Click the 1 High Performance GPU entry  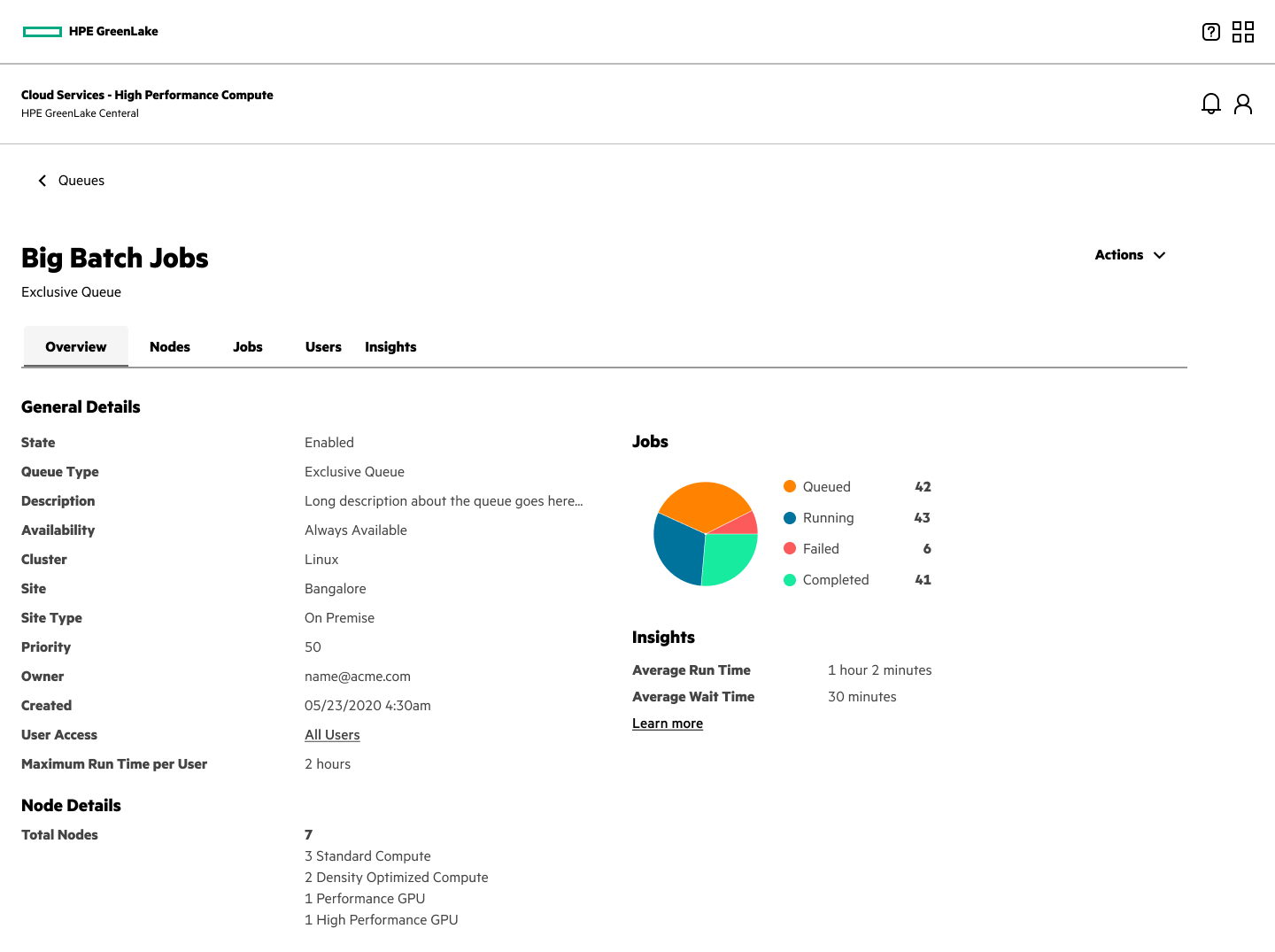tap(382, 920)
